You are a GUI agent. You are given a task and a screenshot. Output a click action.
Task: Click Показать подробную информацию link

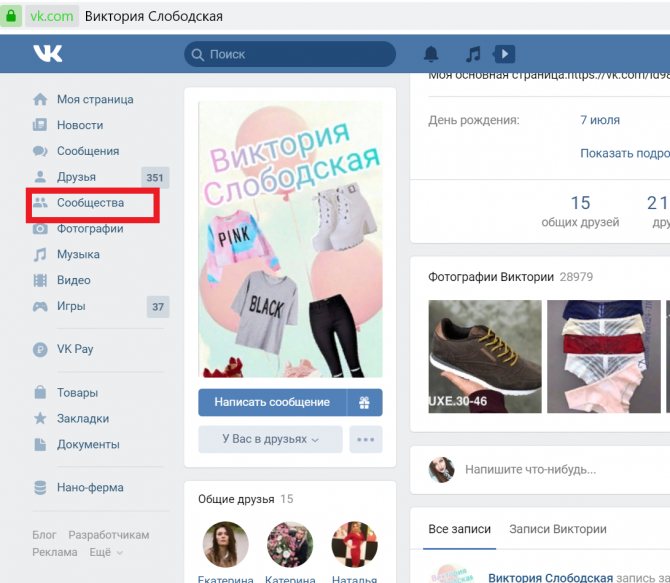(x=625, y=153)
